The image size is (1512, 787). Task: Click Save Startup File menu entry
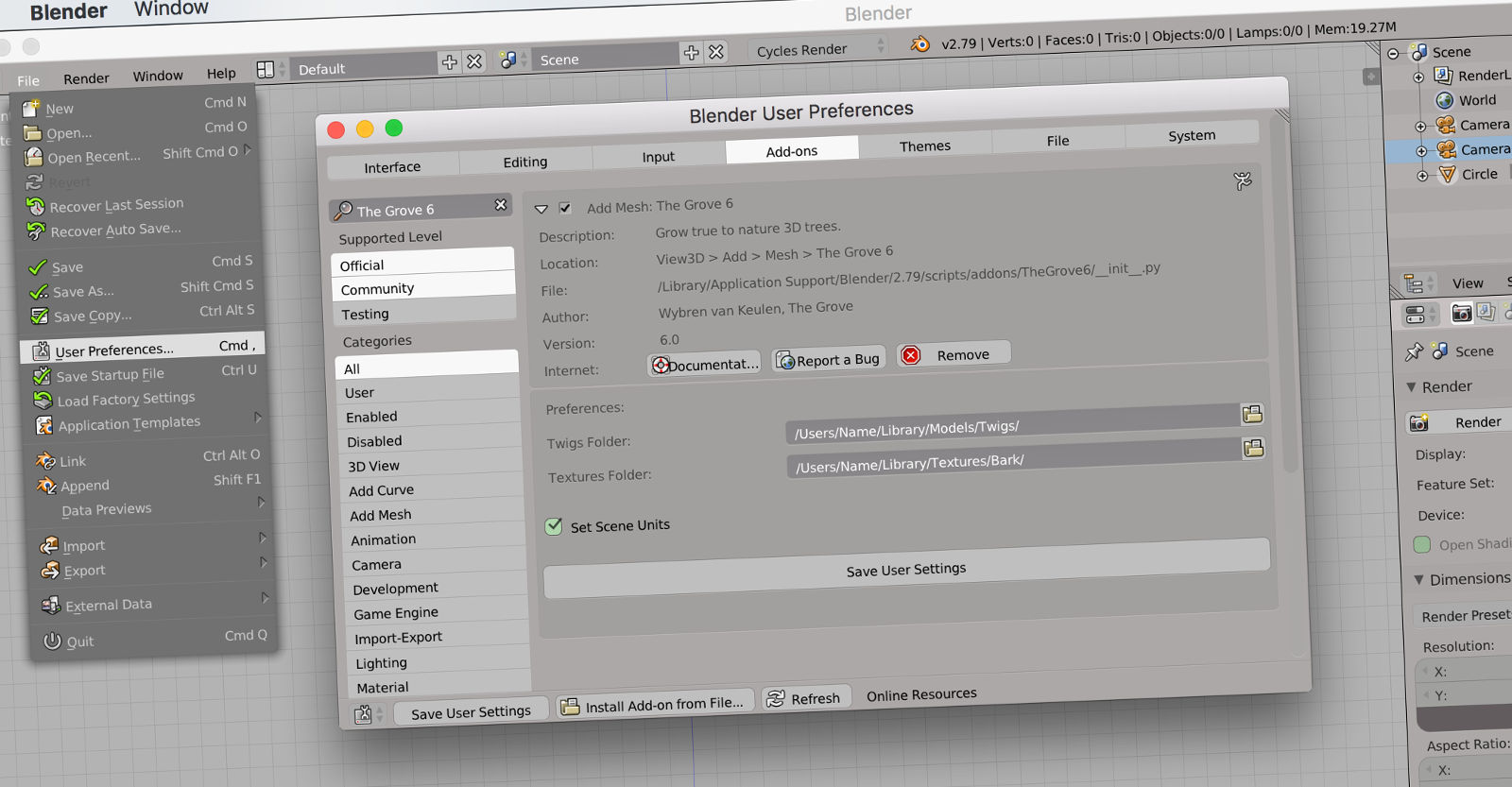pos(146,373)
